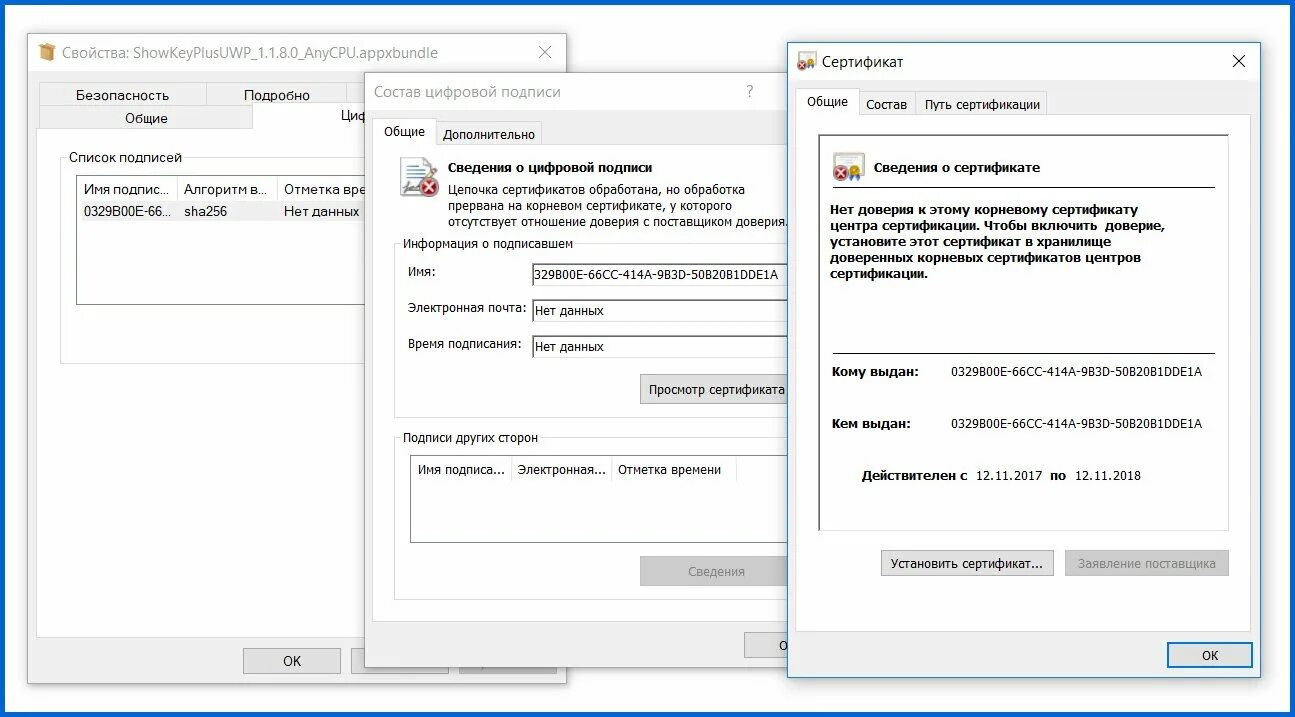Click the Сведения о цифровой подписи heading
Image resolution: width=1295 pixels, height=717 pixels.
(x=550, y=168)
